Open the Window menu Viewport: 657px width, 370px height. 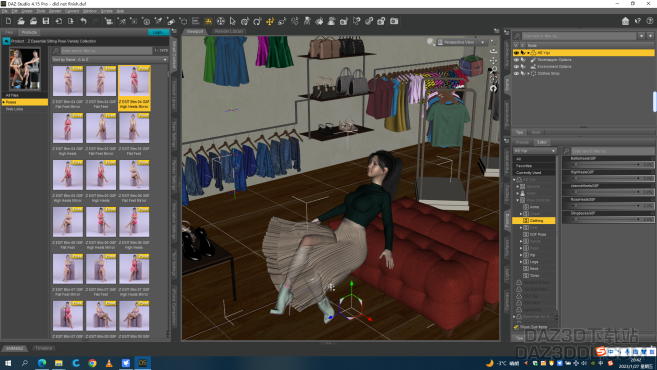(x=89, y=11)
